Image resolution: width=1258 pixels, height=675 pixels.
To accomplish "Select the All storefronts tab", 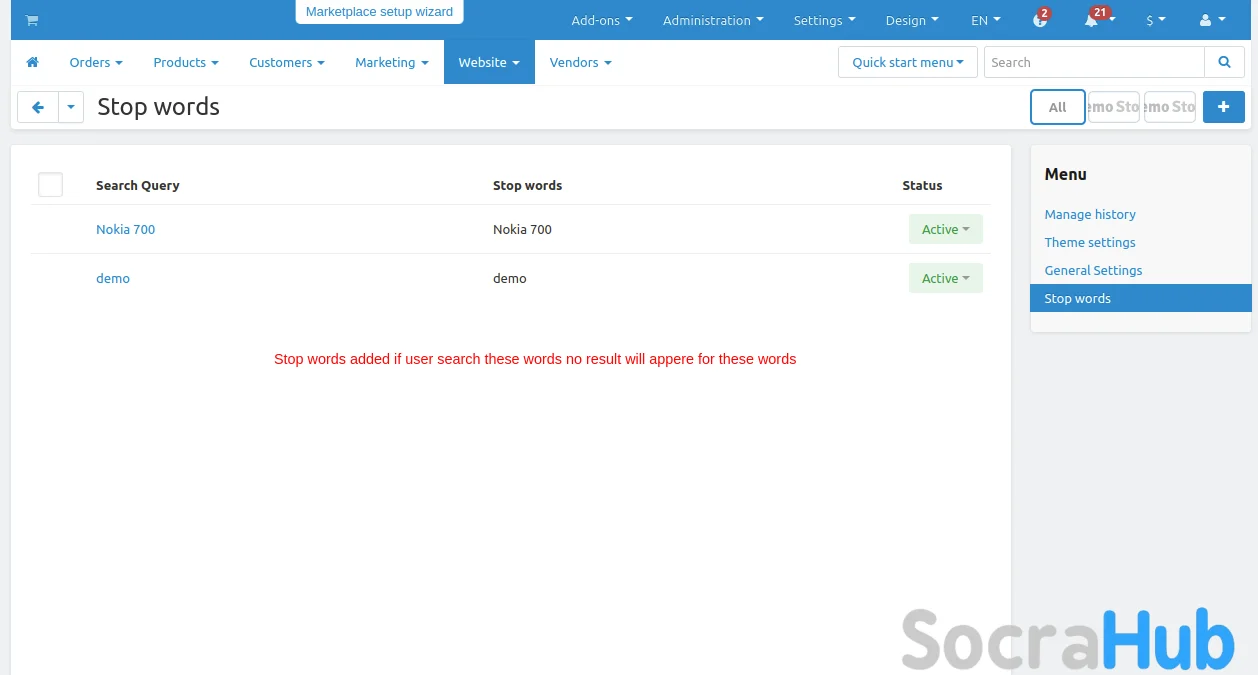I will (1057, 107).
